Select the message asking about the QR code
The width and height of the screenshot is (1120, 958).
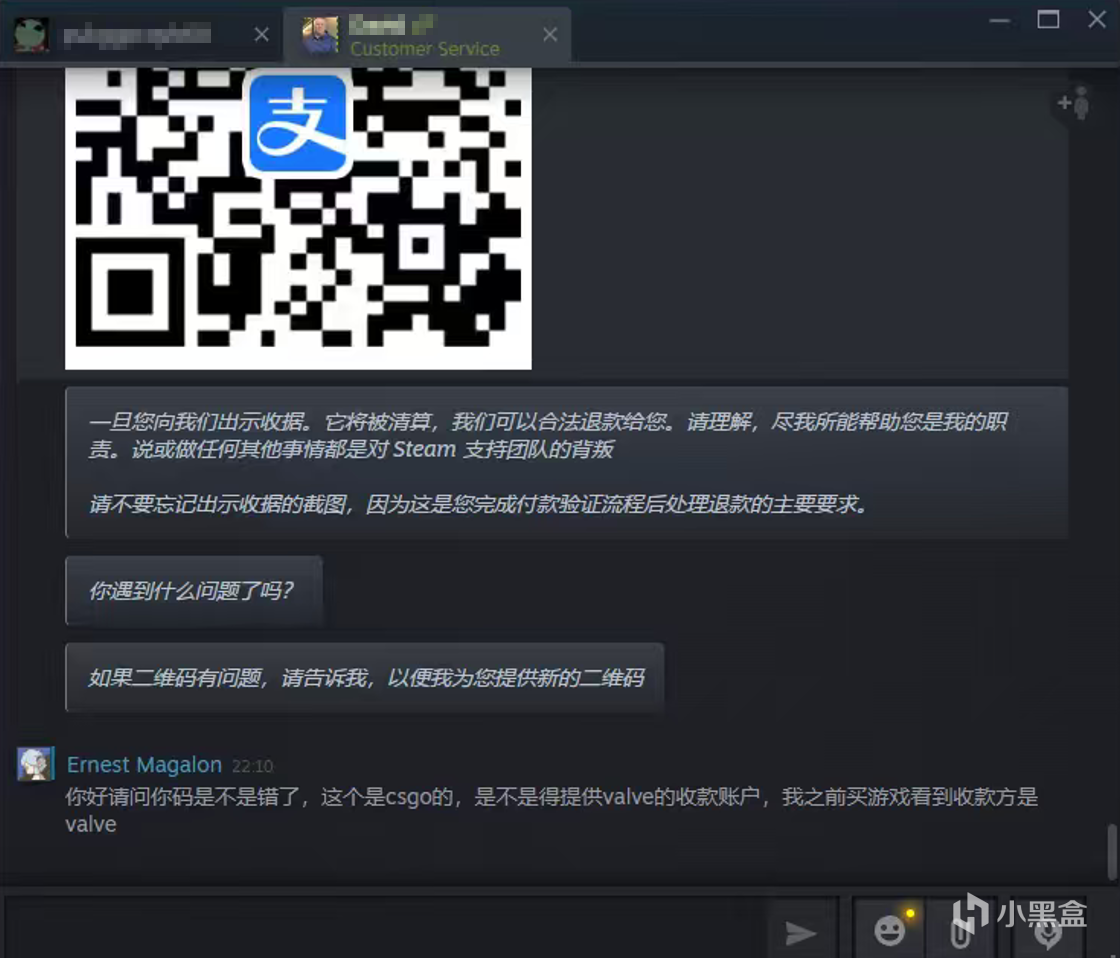[368, 678]
